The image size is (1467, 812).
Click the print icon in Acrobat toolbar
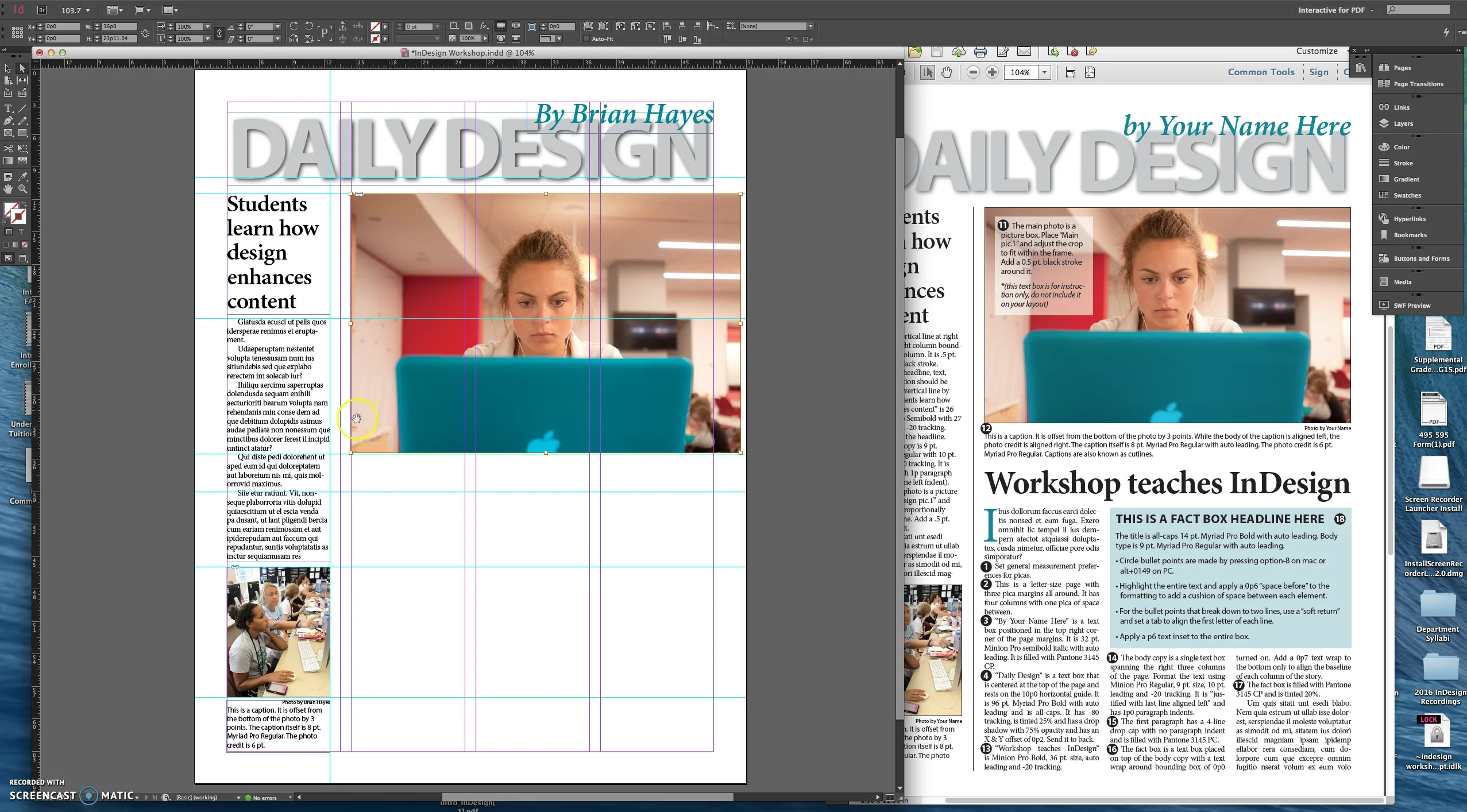pyautogui.click(x=980, y=52)
